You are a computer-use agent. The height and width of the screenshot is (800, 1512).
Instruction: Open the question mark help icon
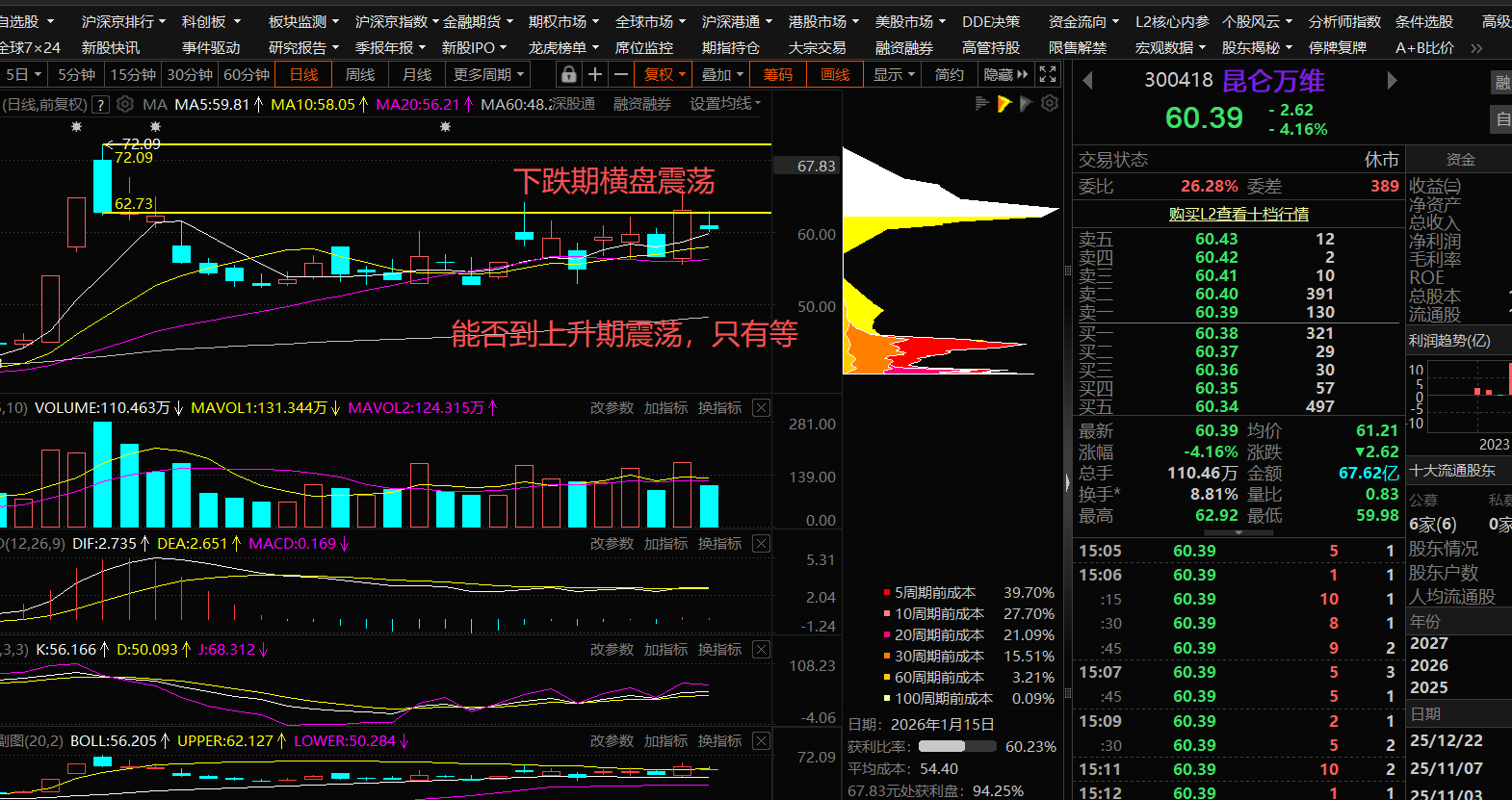point(100,104)
